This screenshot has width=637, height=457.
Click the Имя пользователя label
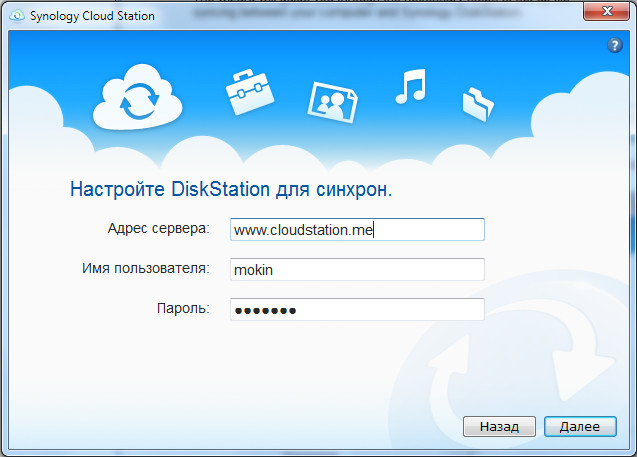point(145,268)
